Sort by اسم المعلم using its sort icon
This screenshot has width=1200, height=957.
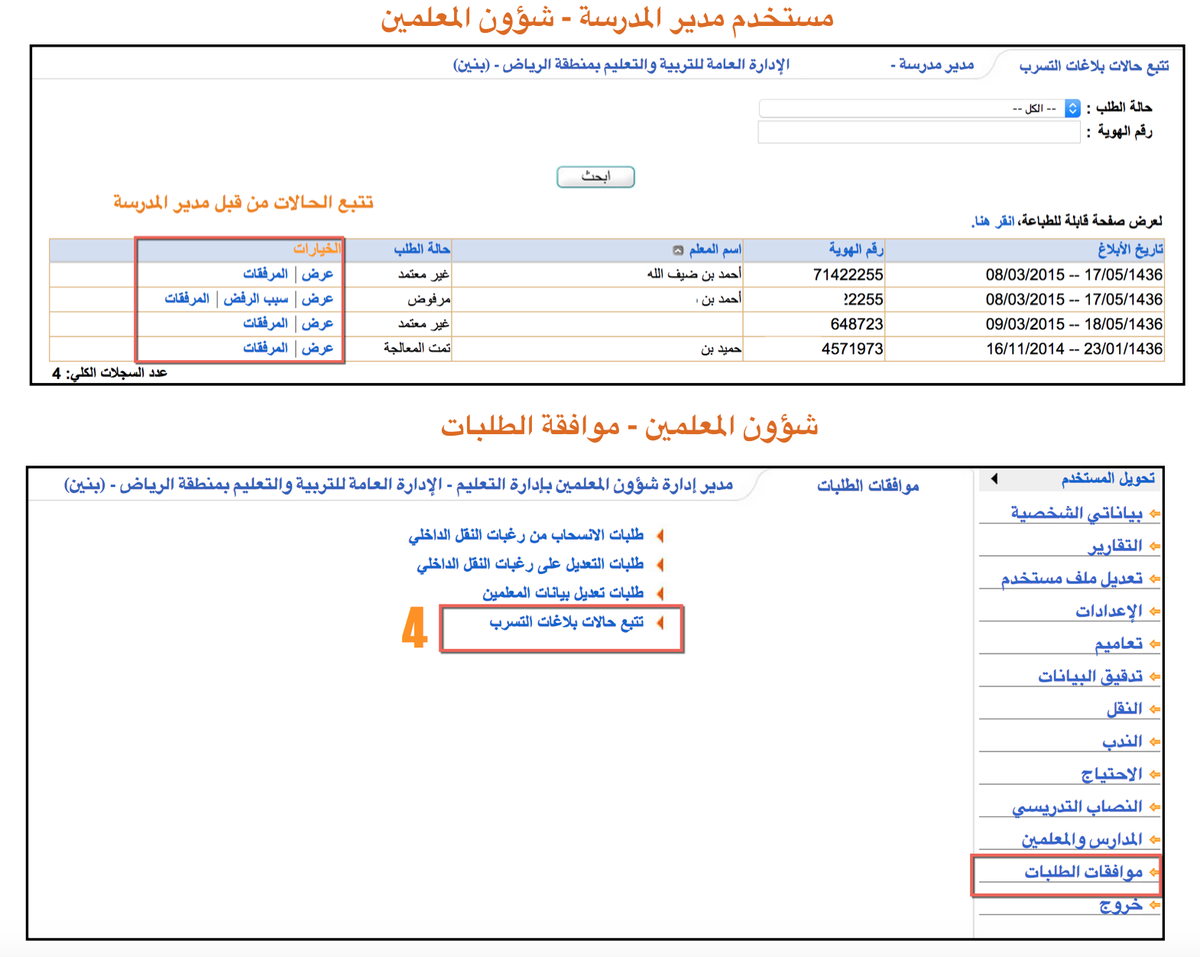click(678, 250)
